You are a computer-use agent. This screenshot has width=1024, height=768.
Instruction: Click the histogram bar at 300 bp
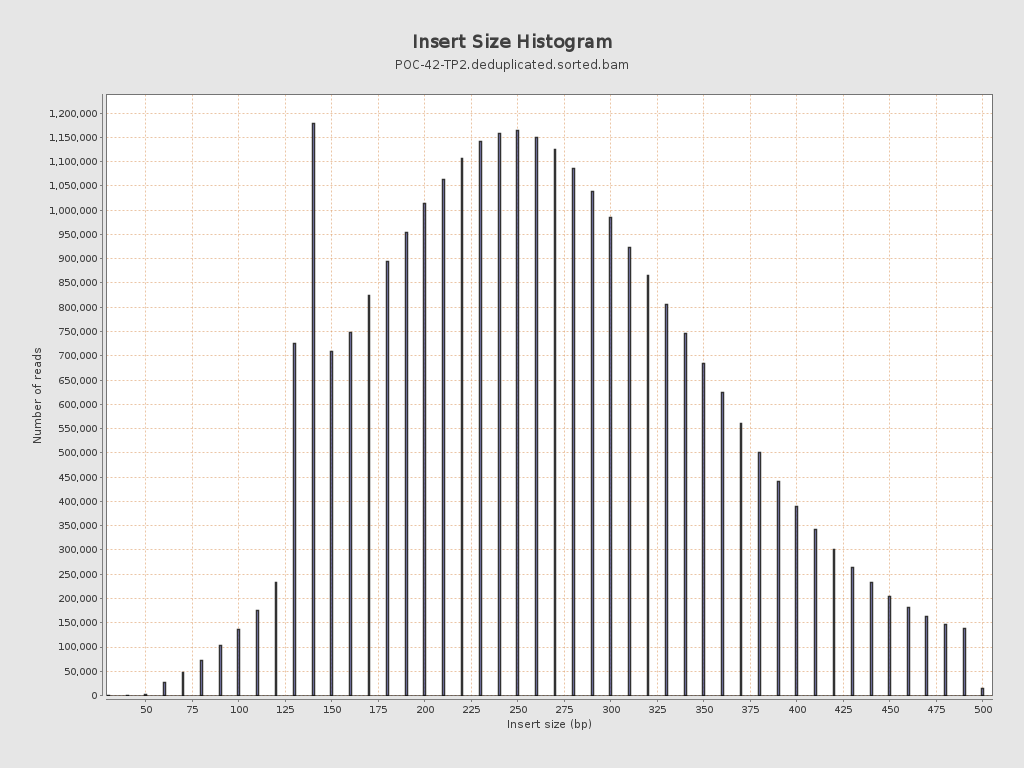pos(611,456)
